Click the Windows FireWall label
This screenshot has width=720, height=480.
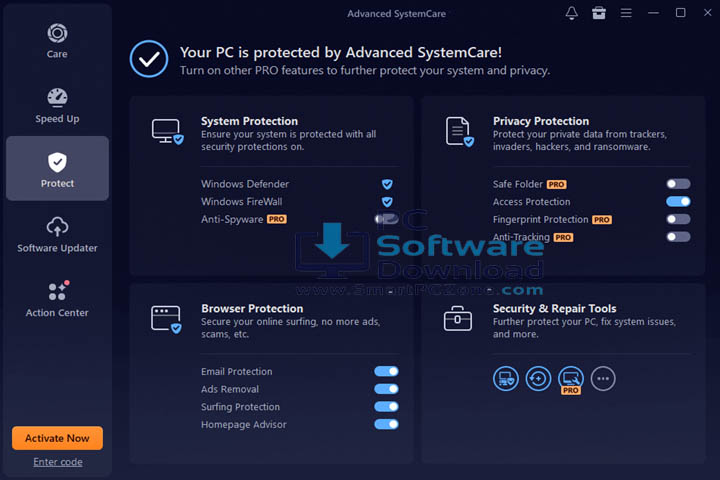coord(242,202)
